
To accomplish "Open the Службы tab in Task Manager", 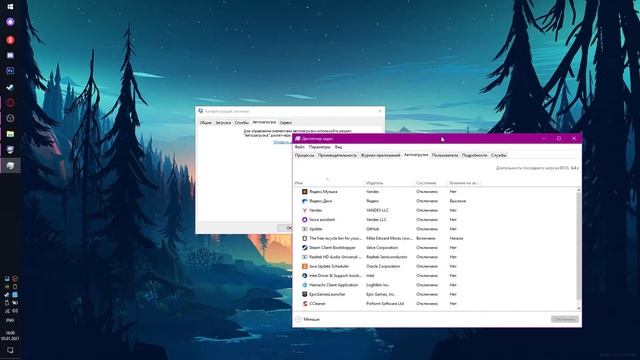I will pos(499,156).
